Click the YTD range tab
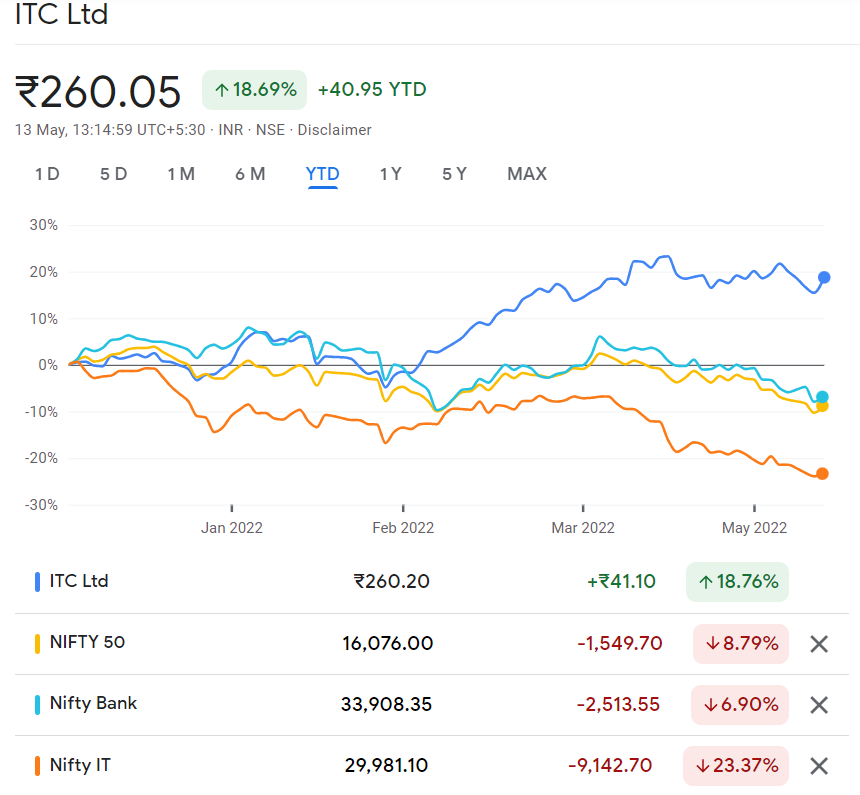860x795 pixels. [x=322, y=174]
